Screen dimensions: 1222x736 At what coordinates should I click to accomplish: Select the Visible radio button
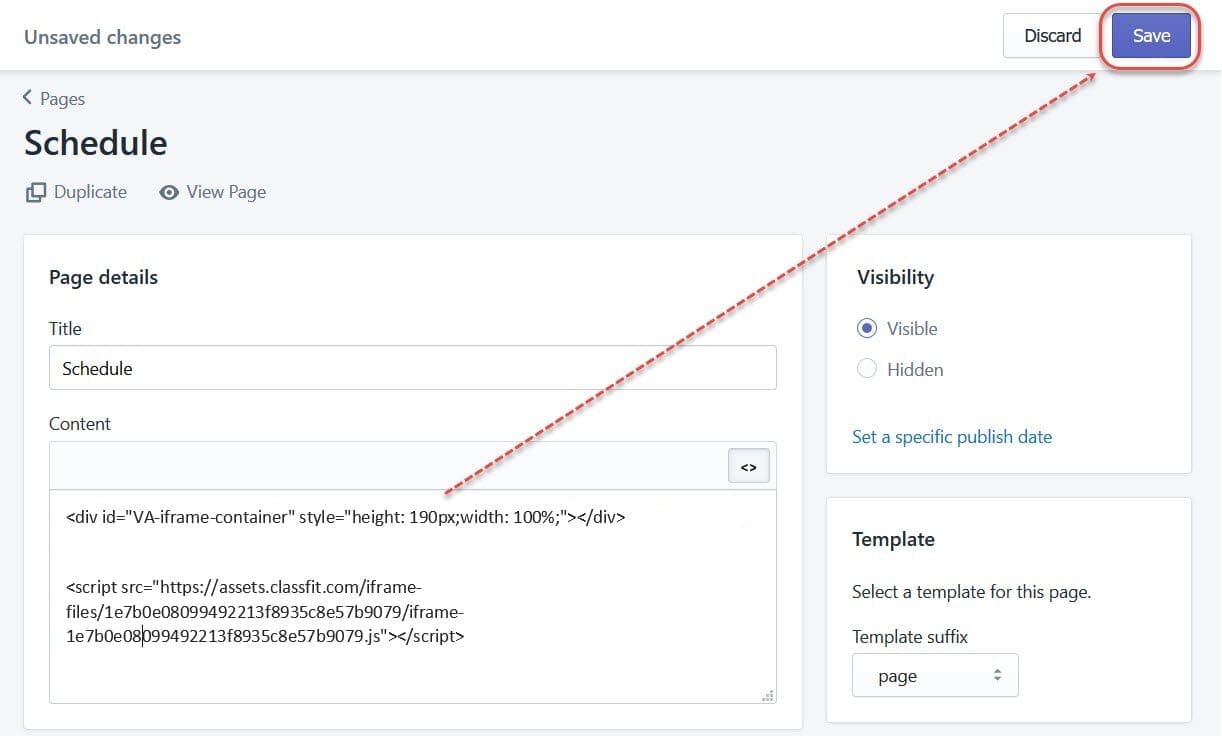(867, 328)
